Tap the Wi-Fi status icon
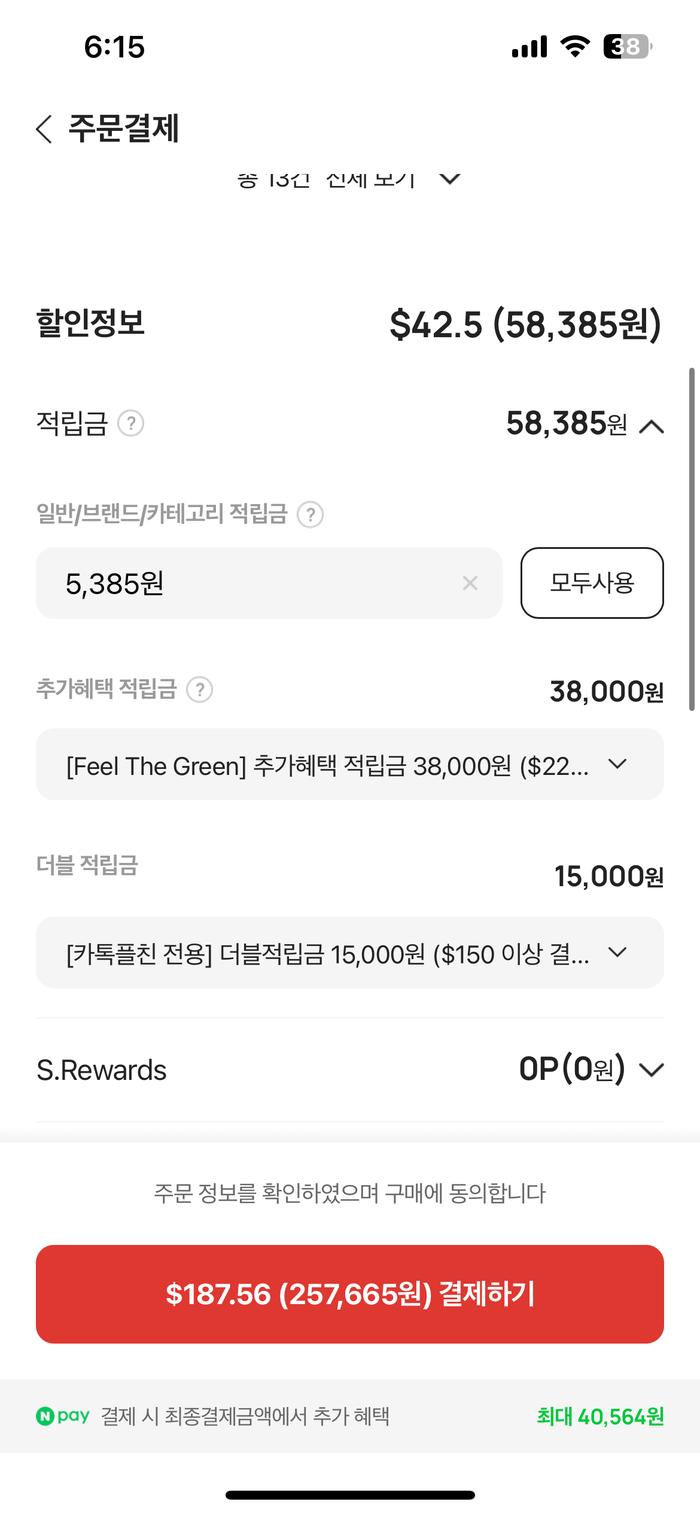Screen dimensions: 700x1514 point(575,47)
